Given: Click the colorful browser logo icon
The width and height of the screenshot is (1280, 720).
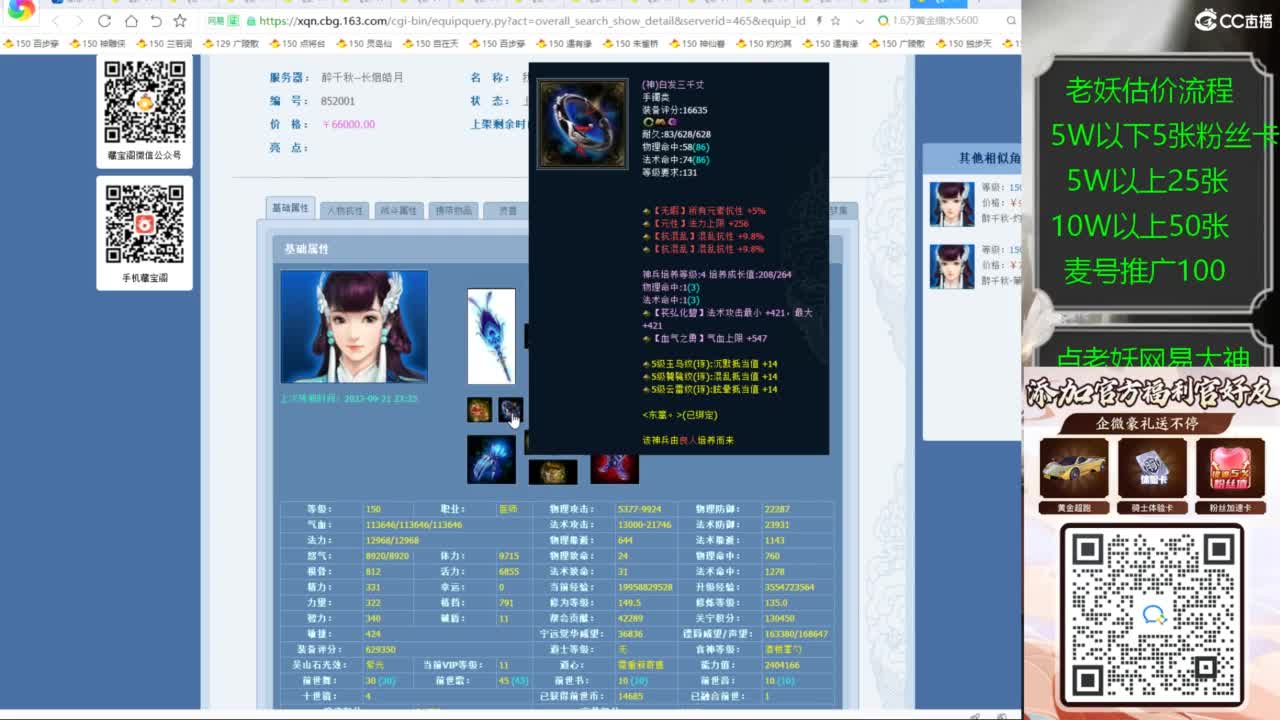Looking at the screenshot, I should click(x=21, y=10).
